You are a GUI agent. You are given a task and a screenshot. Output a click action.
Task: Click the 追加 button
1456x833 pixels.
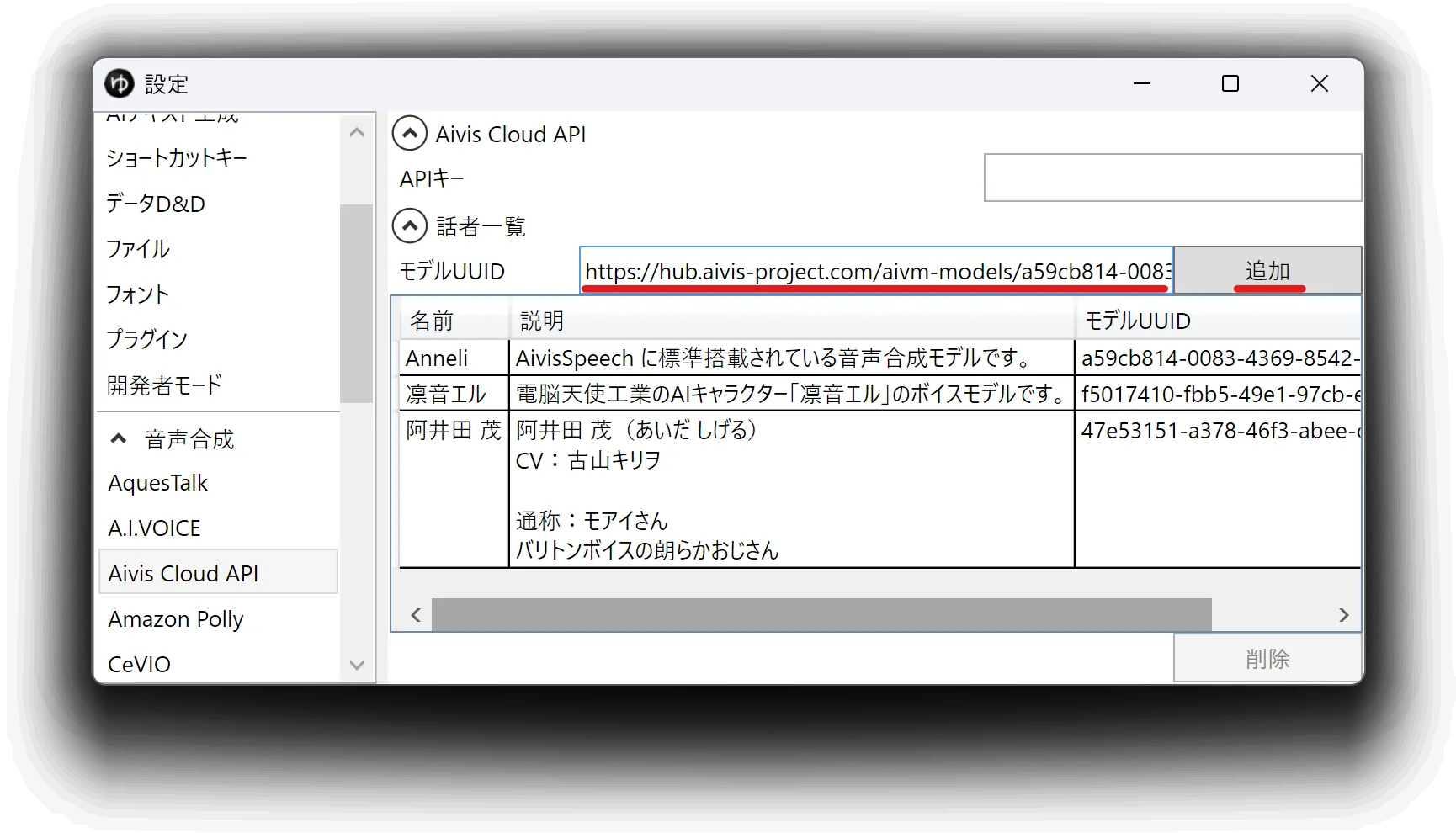pos(1267,270)
